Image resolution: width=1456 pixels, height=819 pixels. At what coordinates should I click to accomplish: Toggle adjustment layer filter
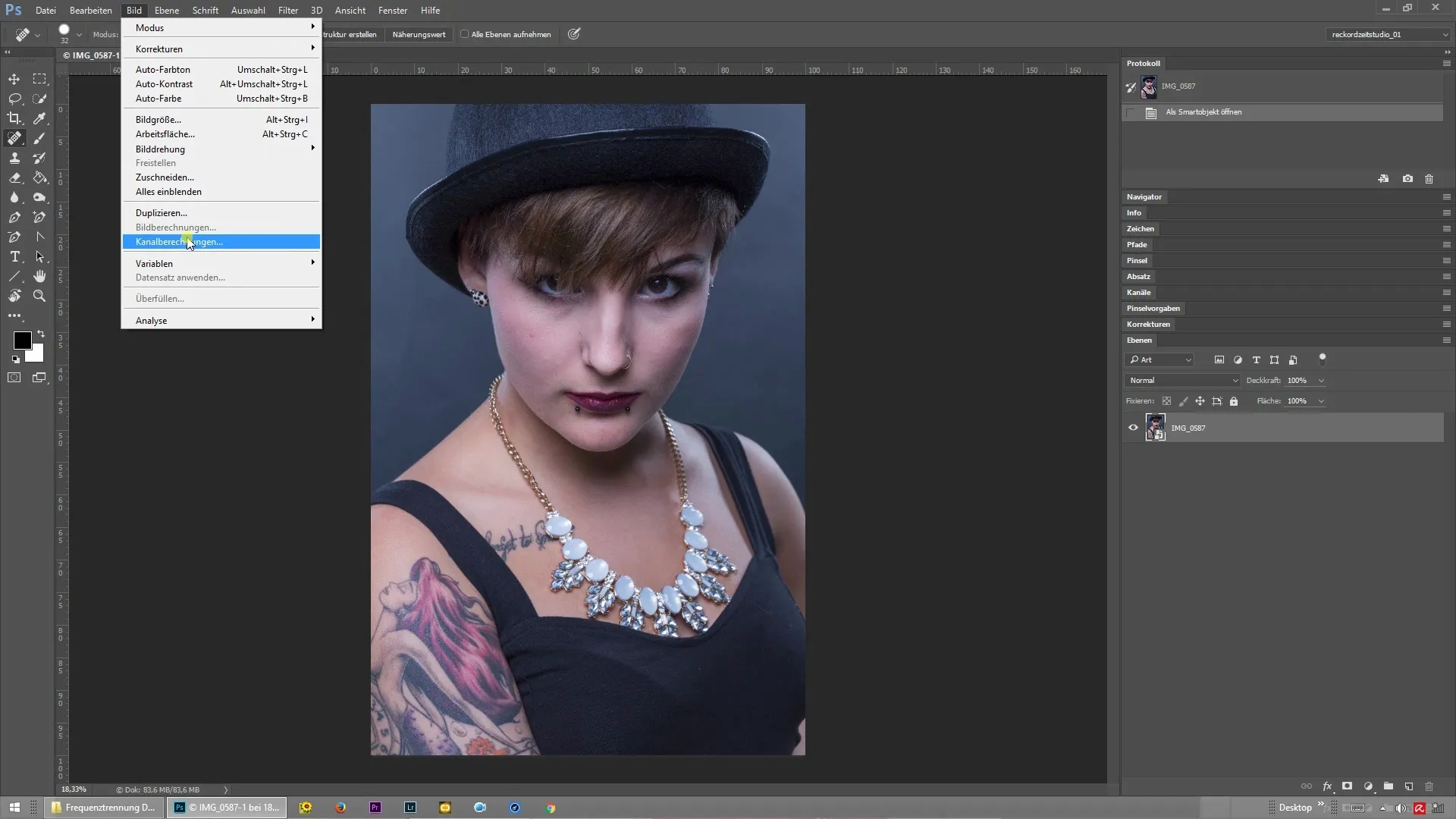(1238, 360)
